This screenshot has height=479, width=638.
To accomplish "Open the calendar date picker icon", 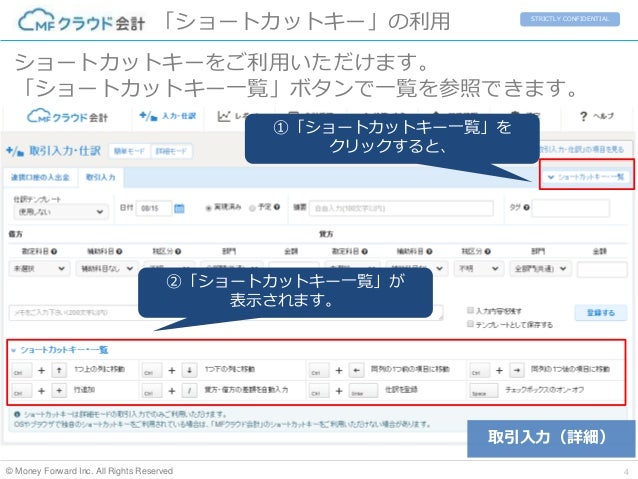I will pyautogui.click(x=179, y=208).
